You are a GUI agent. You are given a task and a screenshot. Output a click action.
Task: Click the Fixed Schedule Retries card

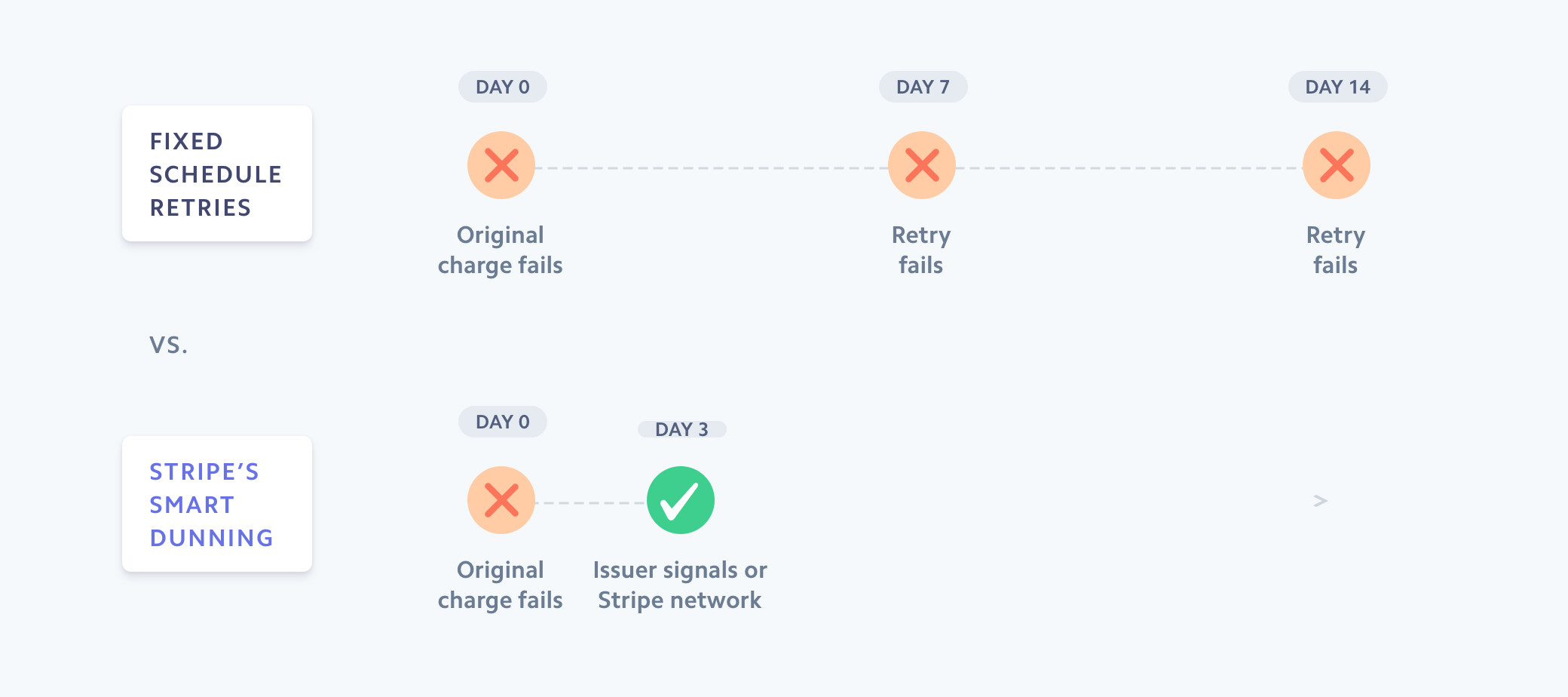217,173
